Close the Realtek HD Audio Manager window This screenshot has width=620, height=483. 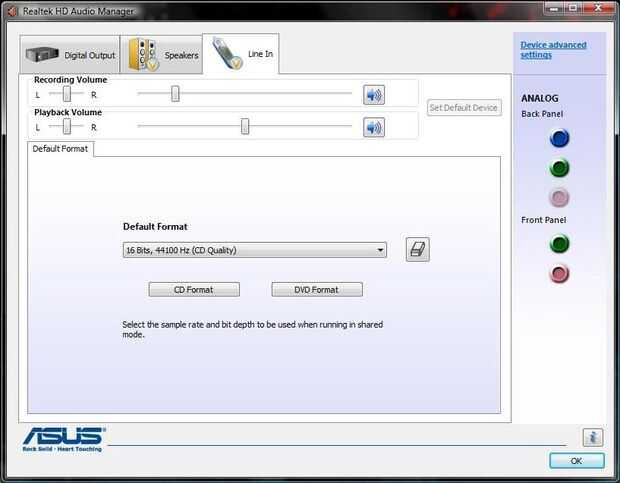(x=599, y=7)
